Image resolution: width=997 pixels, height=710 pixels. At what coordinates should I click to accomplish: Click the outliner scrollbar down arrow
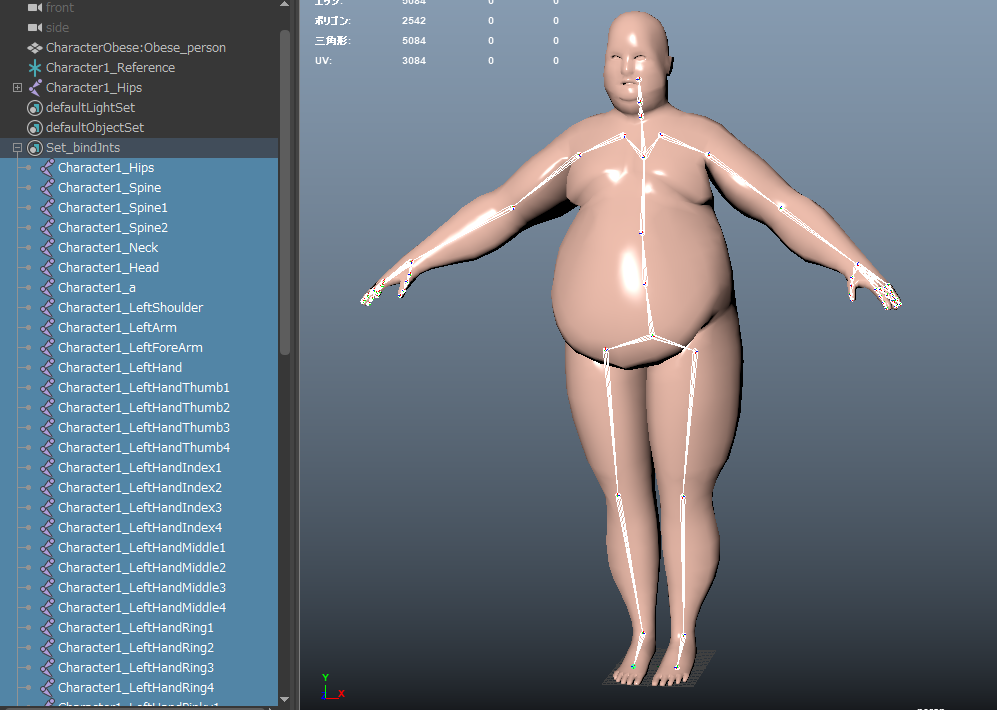(285, 699)
